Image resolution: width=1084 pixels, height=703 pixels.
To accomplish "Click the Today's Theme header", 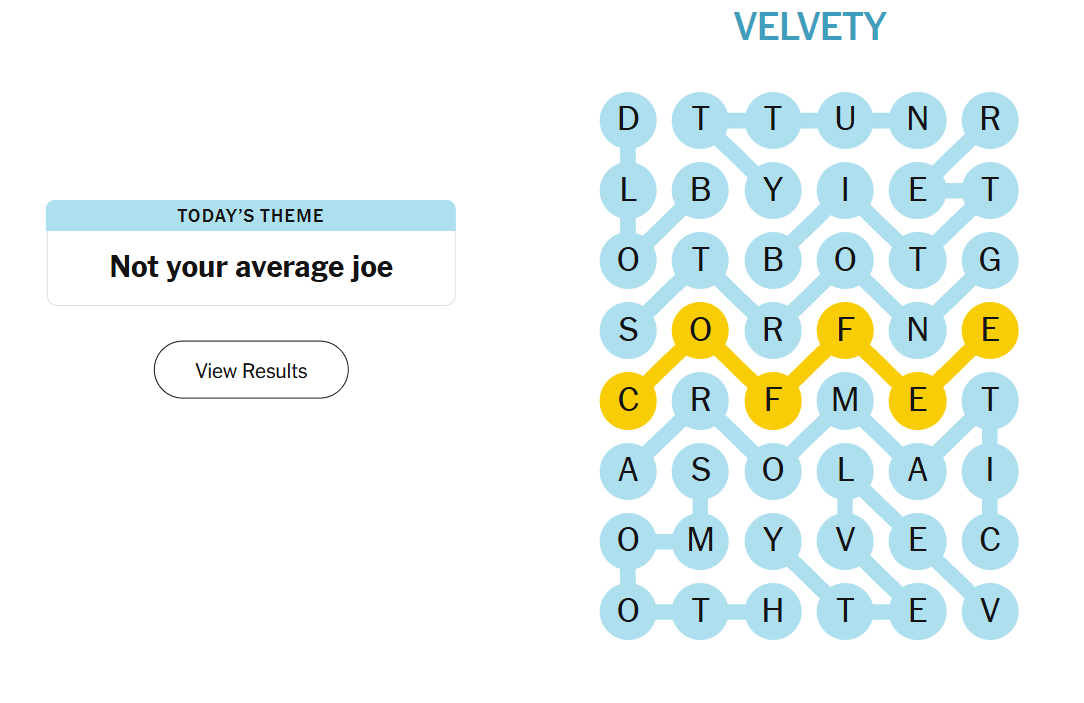I will point(251,216).
